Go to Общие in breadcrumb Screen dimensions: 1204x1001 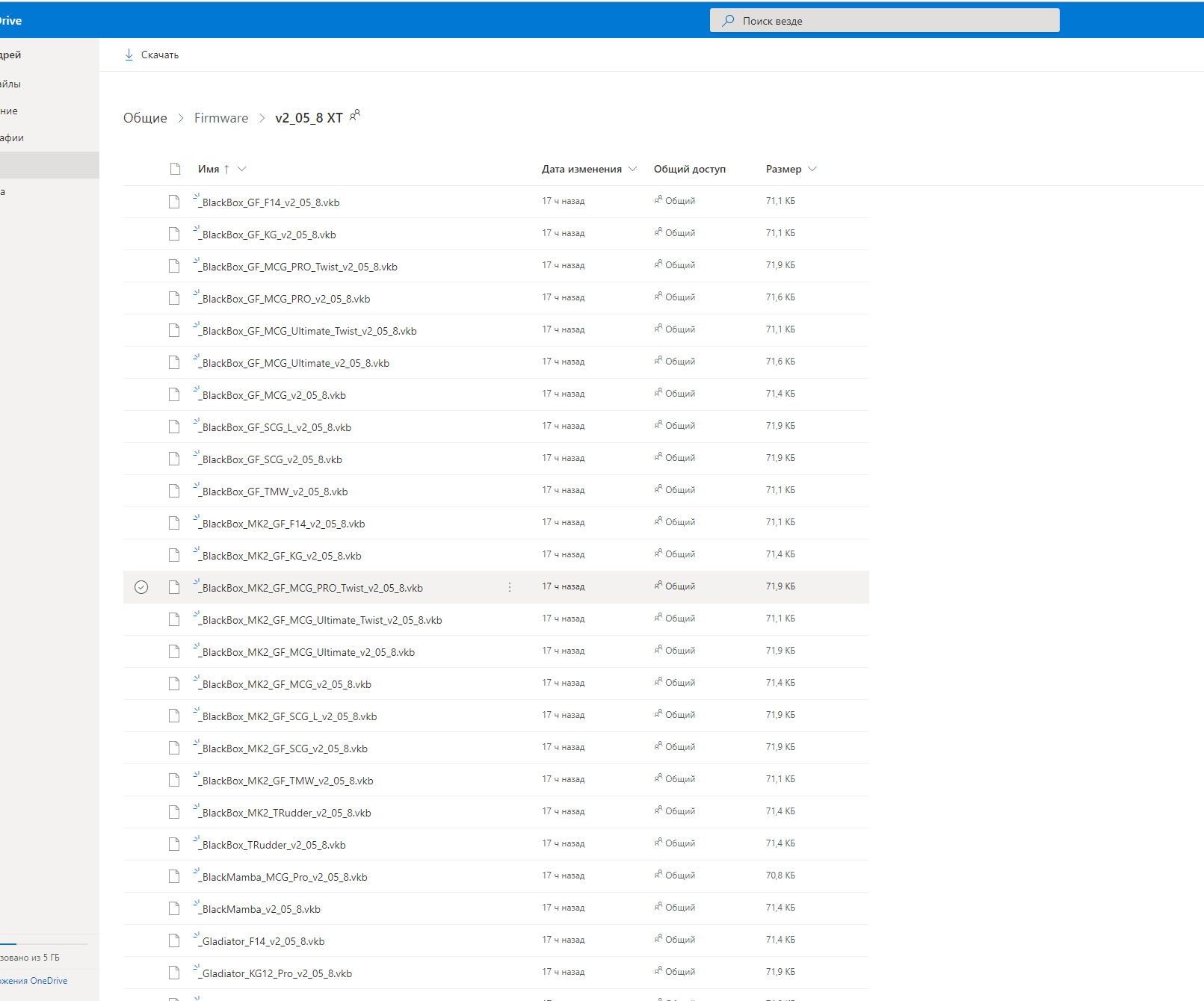145,118
